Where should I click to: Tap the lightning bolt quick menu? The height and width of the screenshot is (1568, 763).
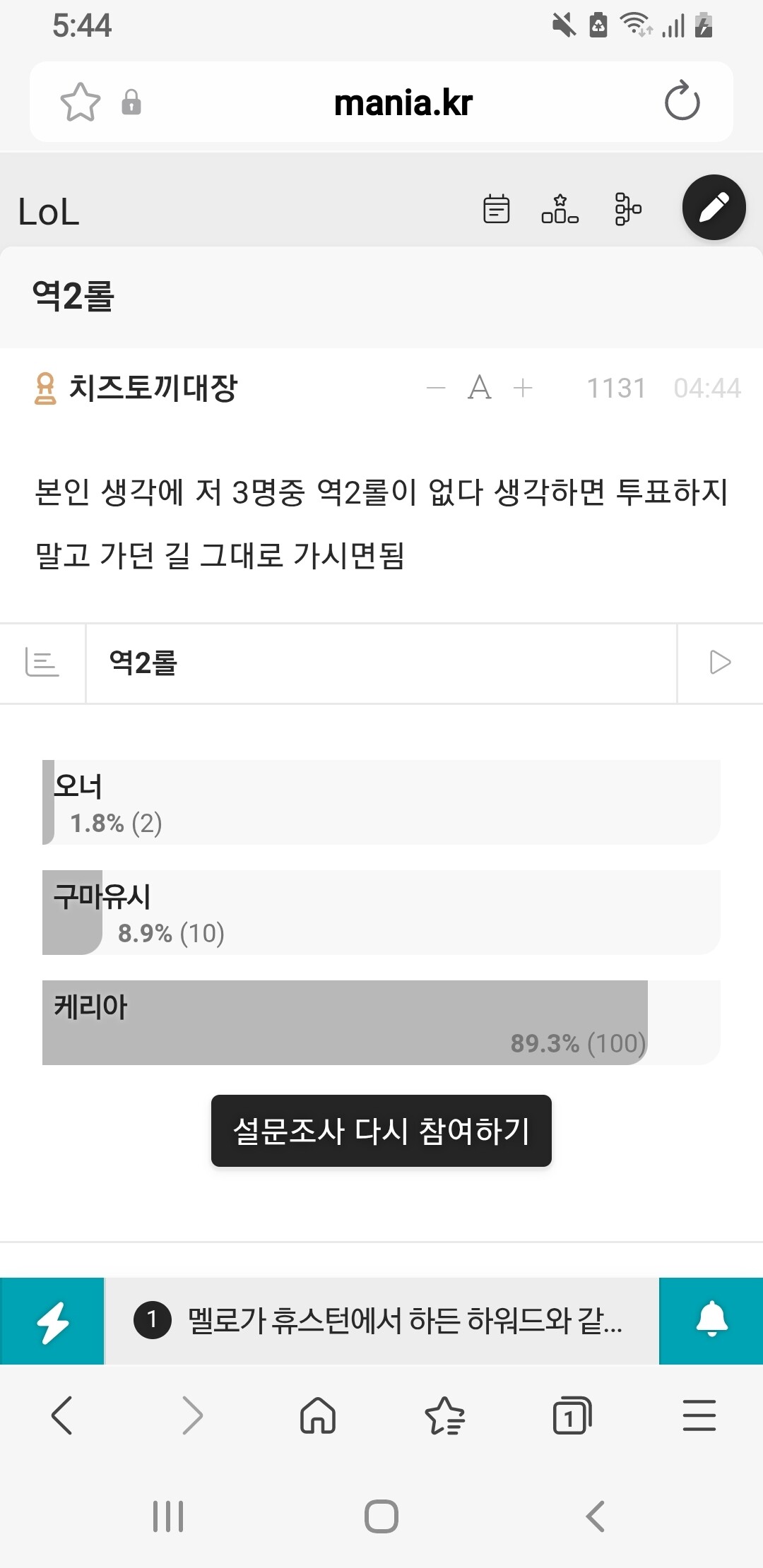click(x=52, y=1321)
